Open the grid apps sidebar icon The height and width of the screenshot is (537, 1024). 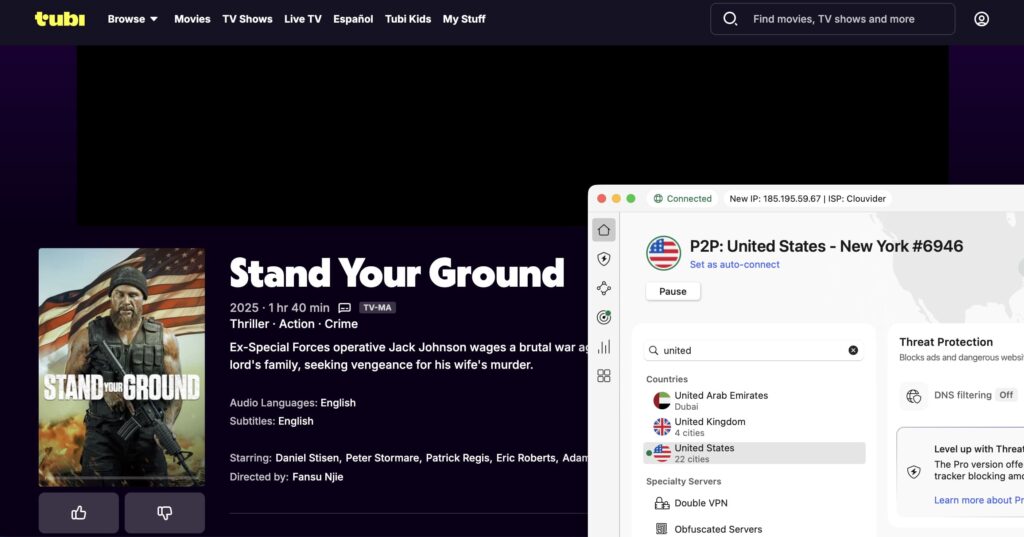[x=603, y=376]
